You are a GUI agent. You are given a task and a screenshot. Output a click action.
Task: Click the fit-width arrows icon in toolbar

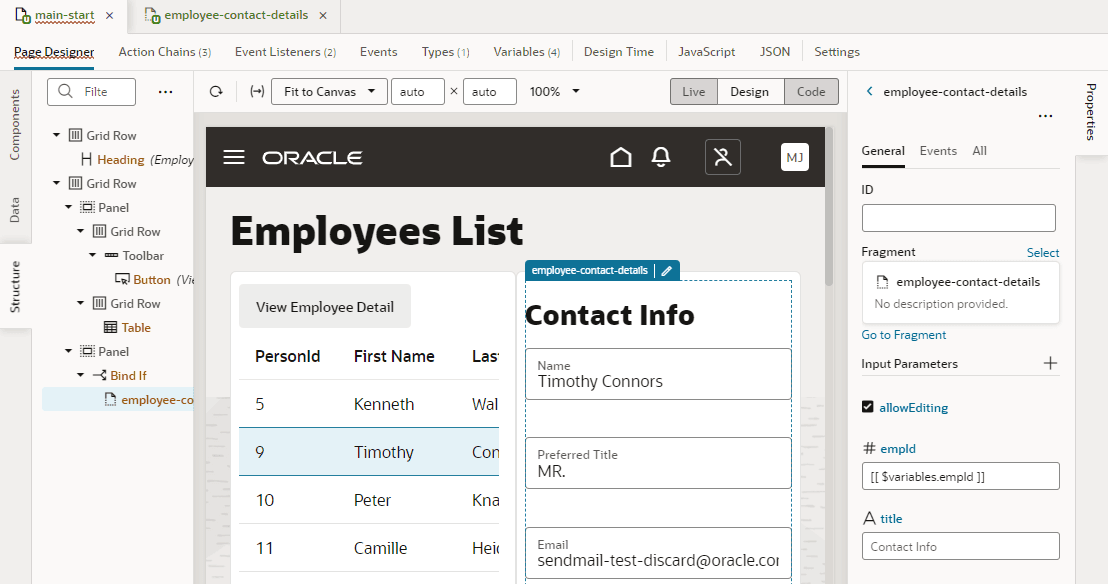(257, 91)
